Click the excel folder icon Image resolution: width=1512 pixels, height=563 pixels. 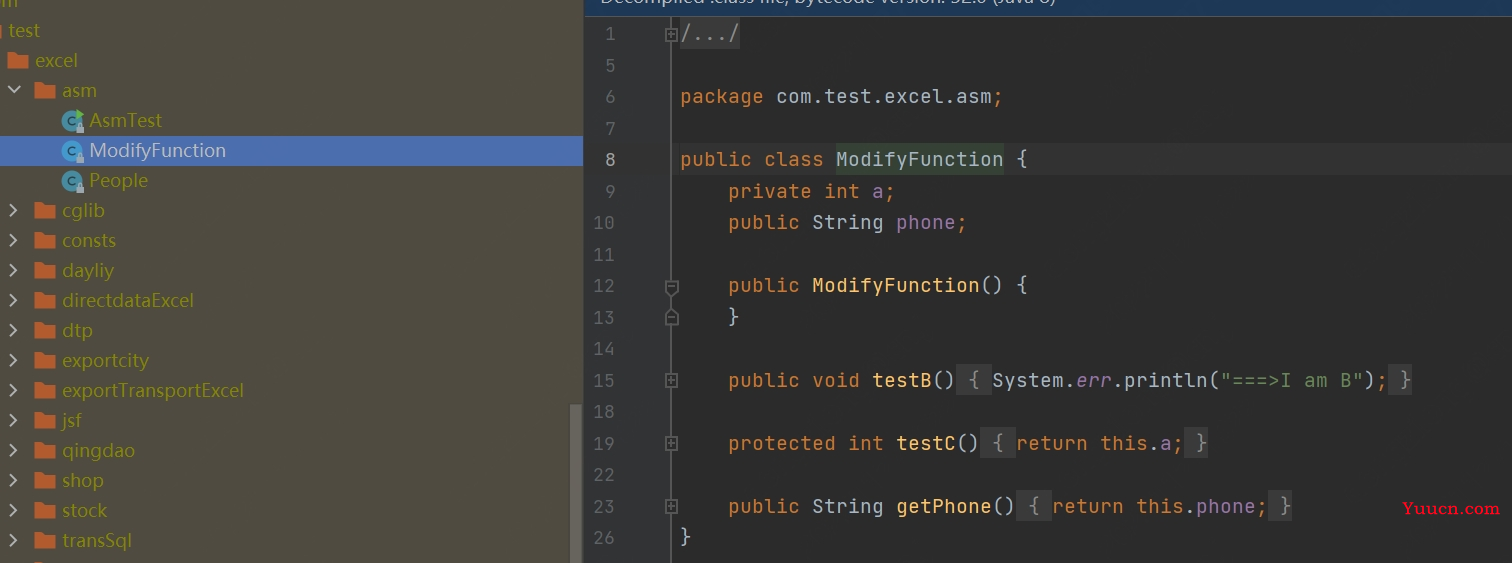[x=18, y=60]
